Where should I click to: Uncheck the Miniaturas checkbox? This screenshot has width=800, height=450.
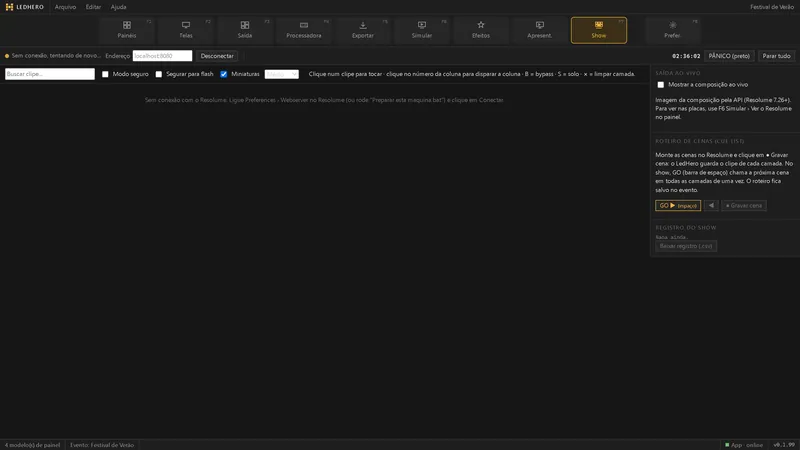[223, 74]
